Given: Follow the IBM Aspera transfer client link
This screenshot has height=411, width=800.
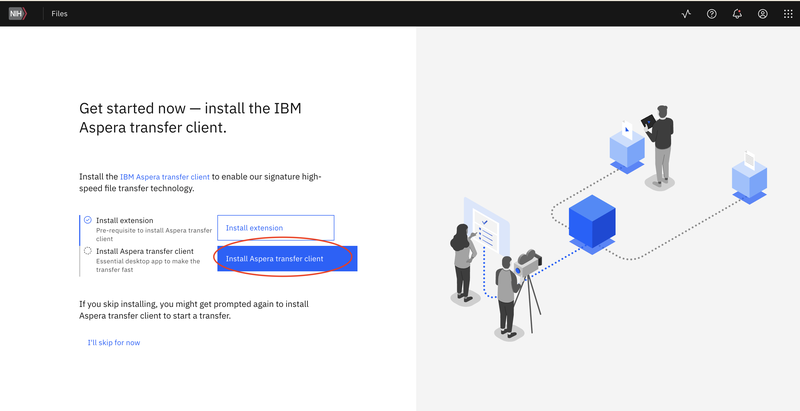Looking at the screenshot, I should [x=165, y=177].
